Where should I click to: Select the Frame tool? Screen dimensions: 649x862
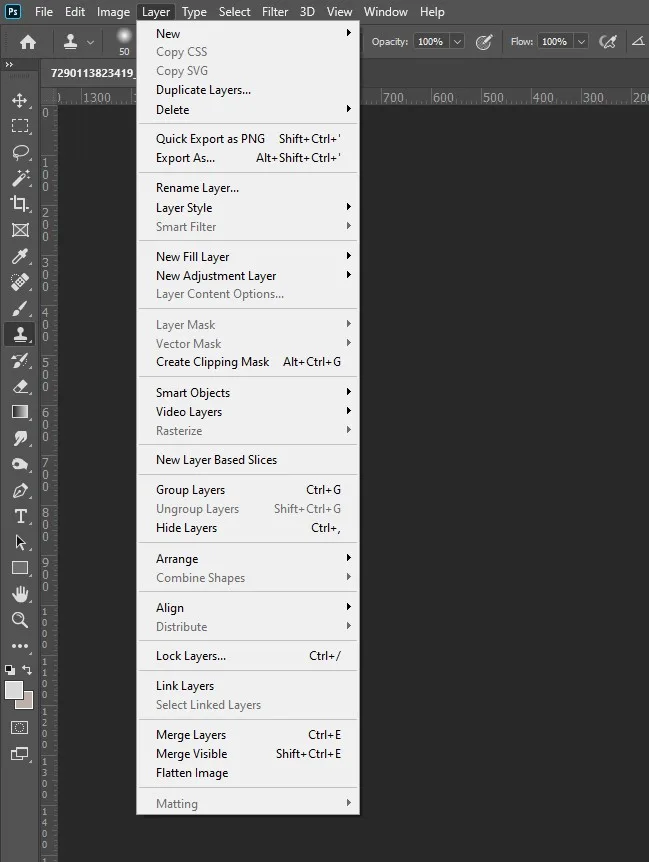click(20, 230)
